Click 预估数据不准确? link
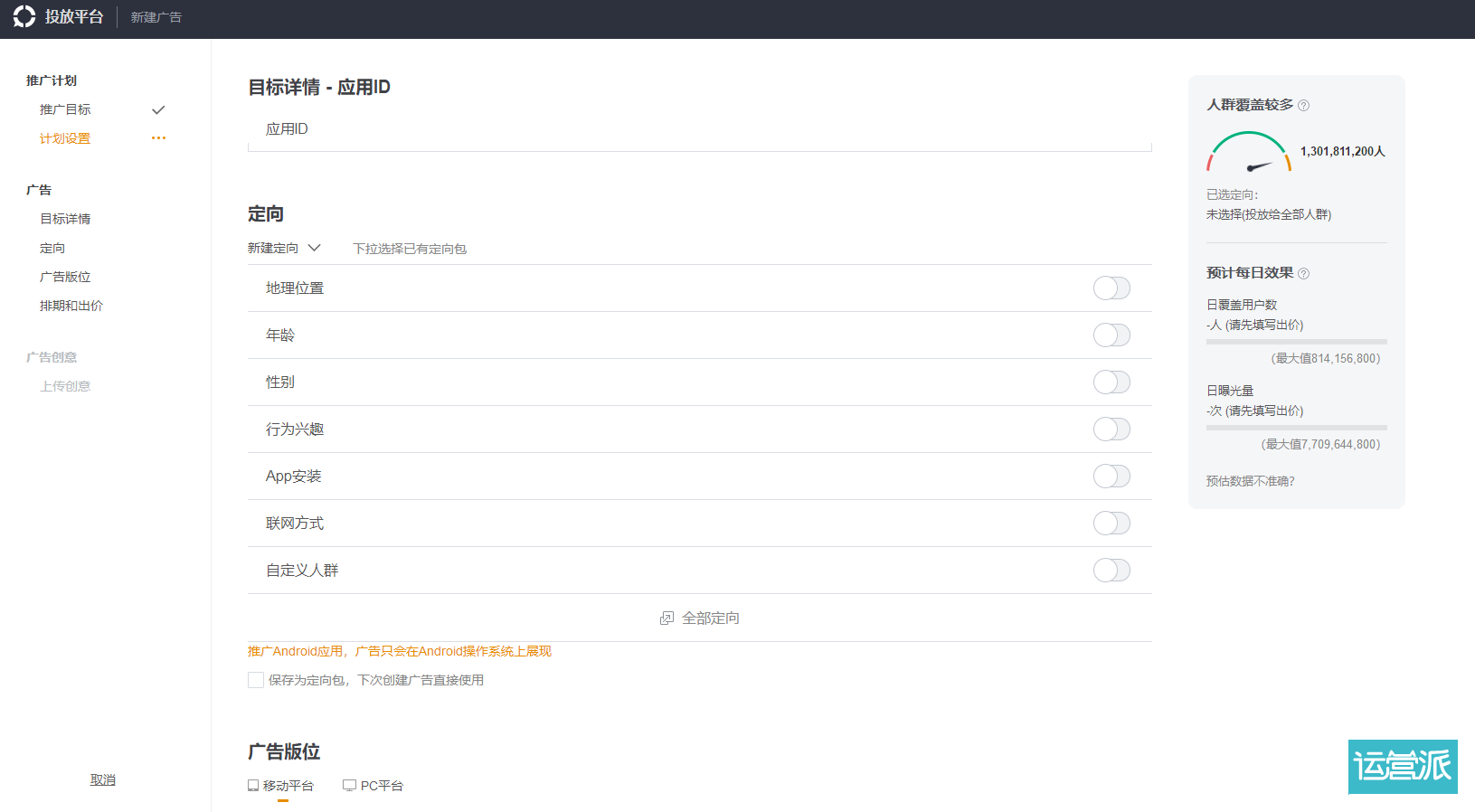 tap(1250, 481)
